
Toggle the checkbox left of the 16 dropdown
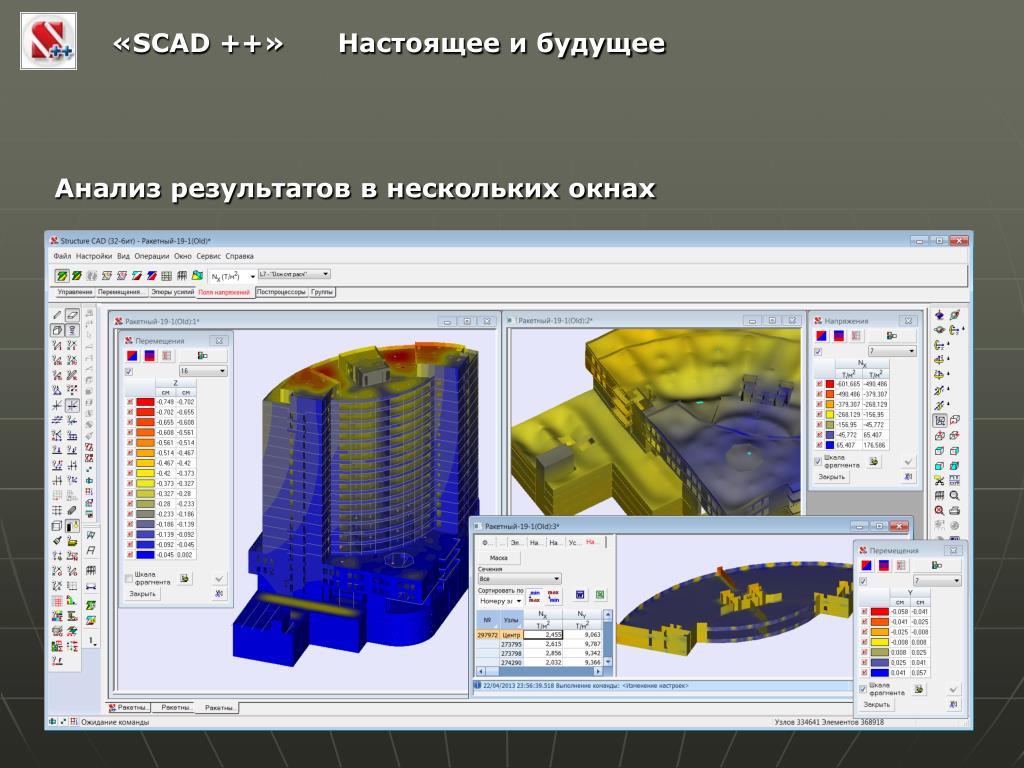pyautogui.click(x=129, y=372)
